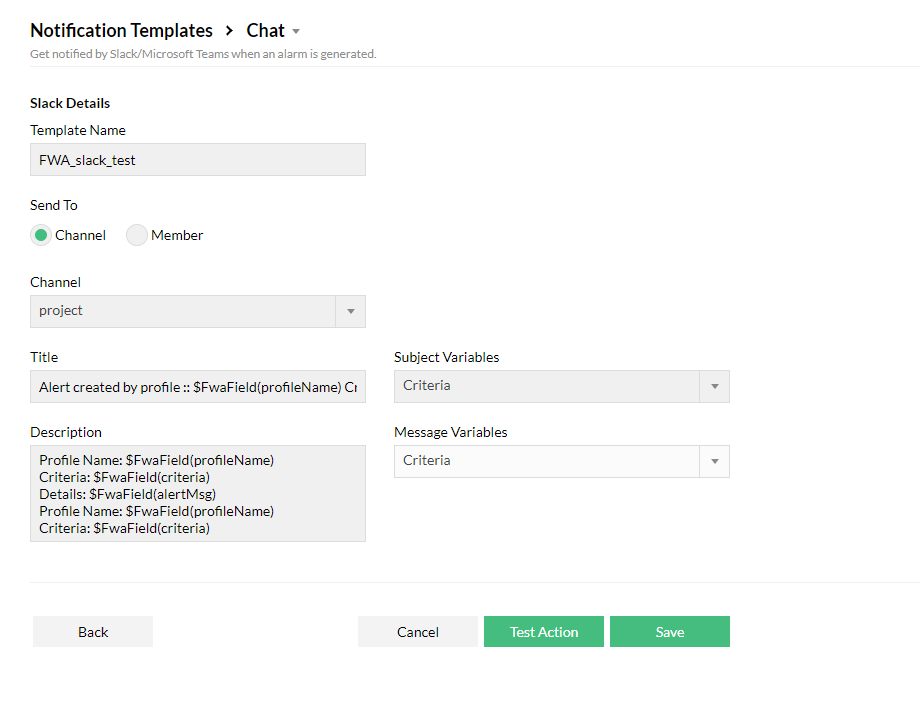920x703 pixels.
Task: Click the Message Variables arrow icon
Action: [714, 461]
